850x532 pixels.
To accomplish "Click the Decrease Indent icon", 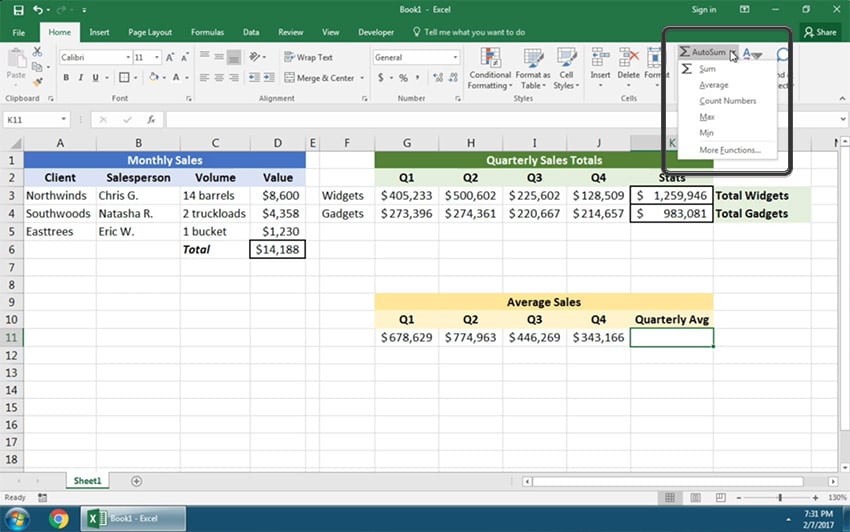I will tap(254, 78).
